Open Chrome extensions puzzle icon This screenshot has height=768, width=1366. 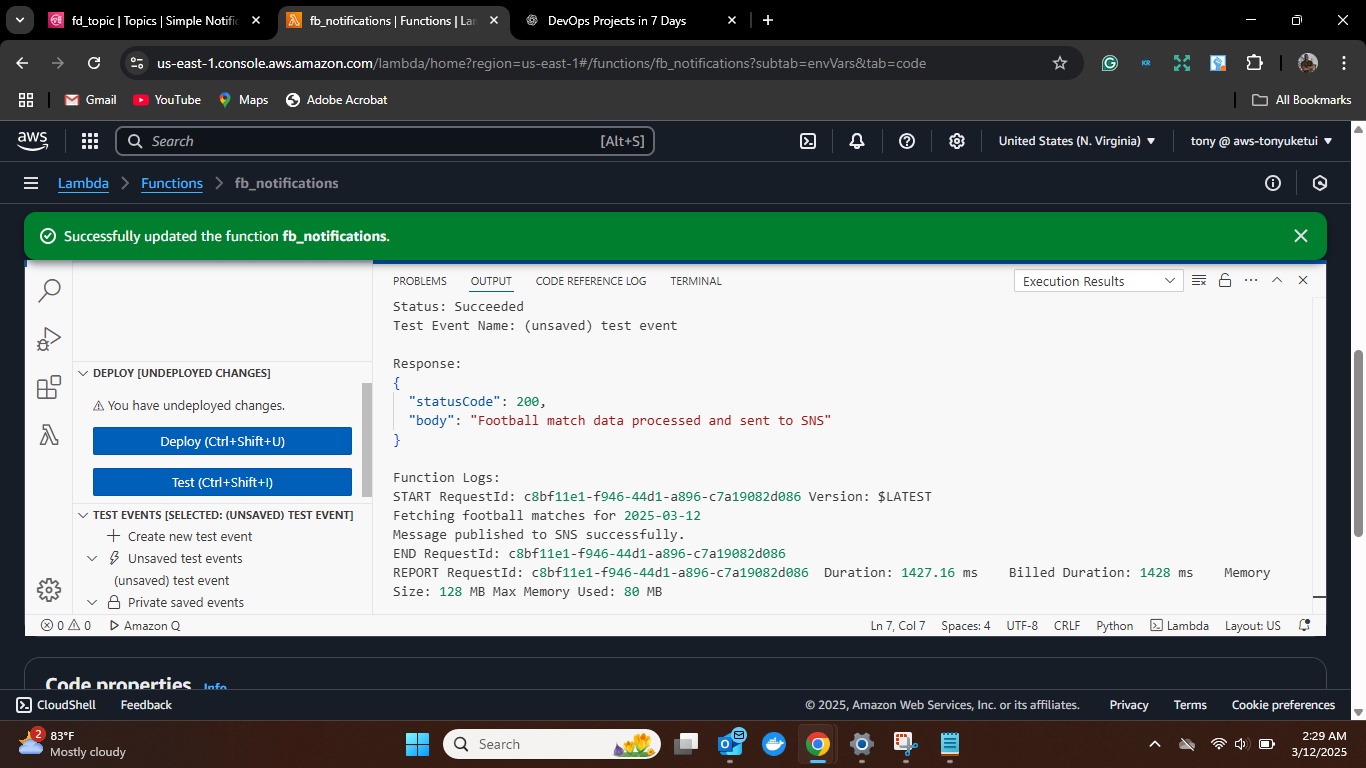1254,63
